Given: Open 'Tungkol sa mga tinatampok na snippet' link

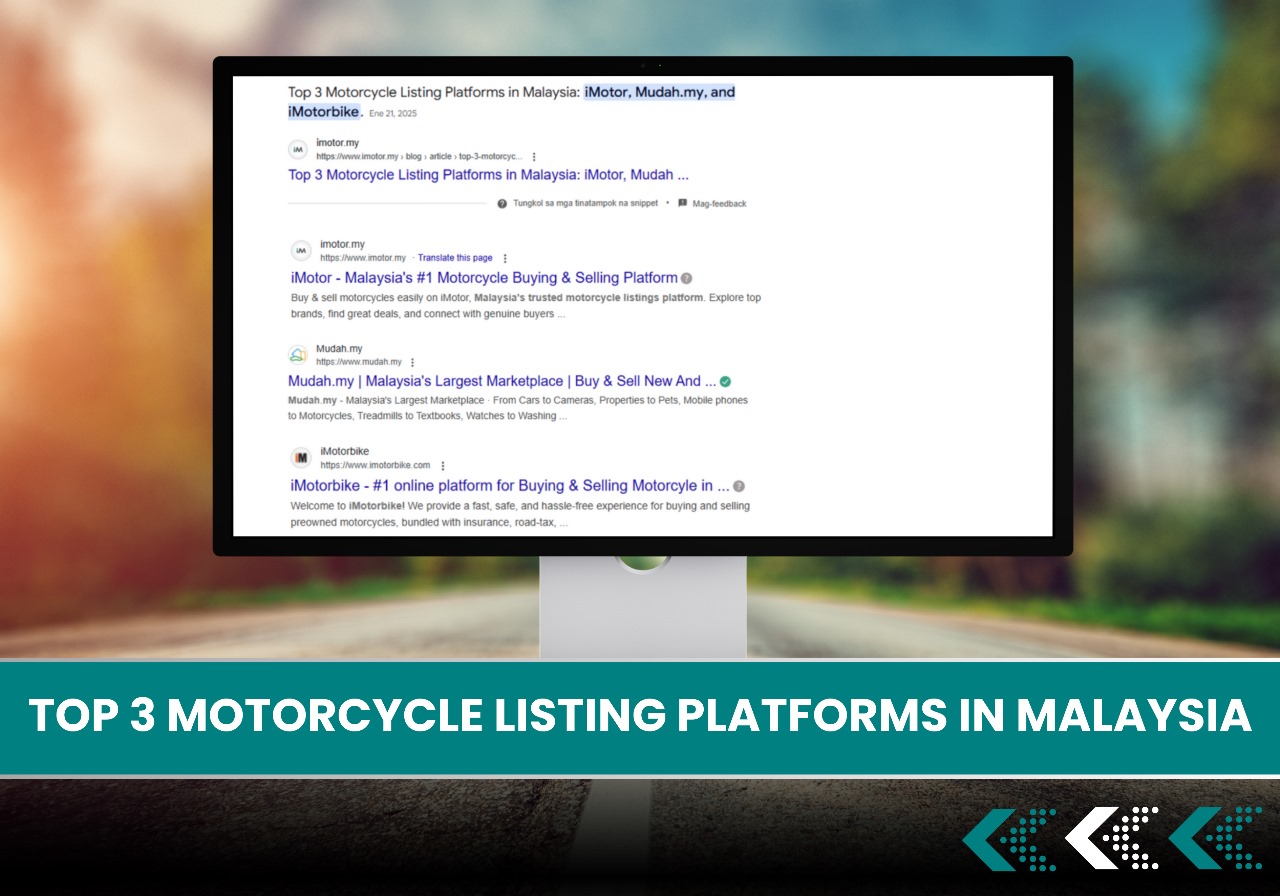Looking at the screenshot, I should [586, 203].
